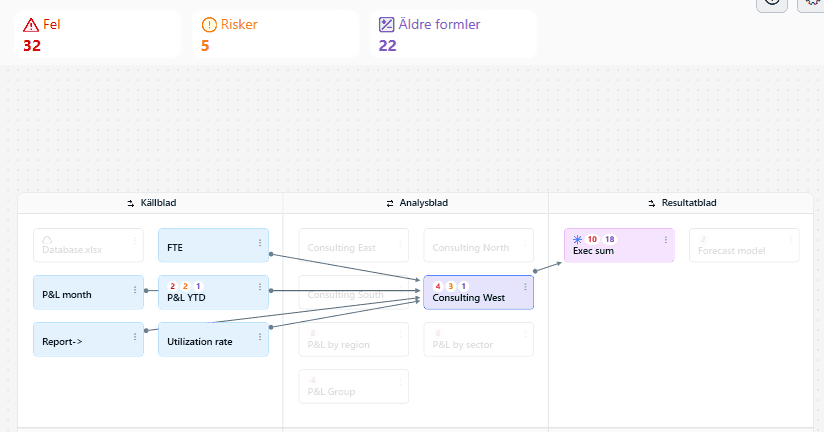Image resolution: width=824 pixels, height=432 pixels.
Task: Select the P&L month sheet node
Action: [x=88, y=293]
